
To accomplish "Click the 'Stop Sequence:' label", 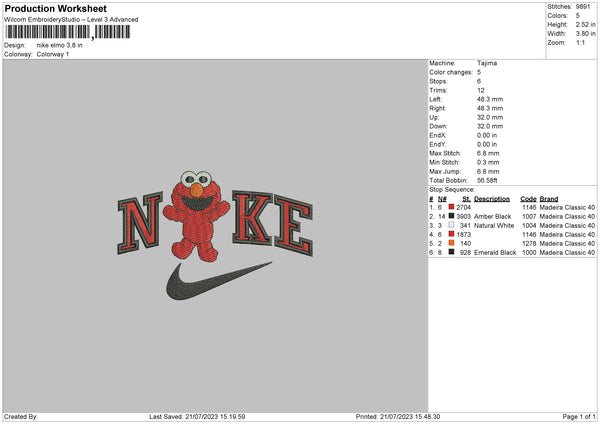I will 452,190.
